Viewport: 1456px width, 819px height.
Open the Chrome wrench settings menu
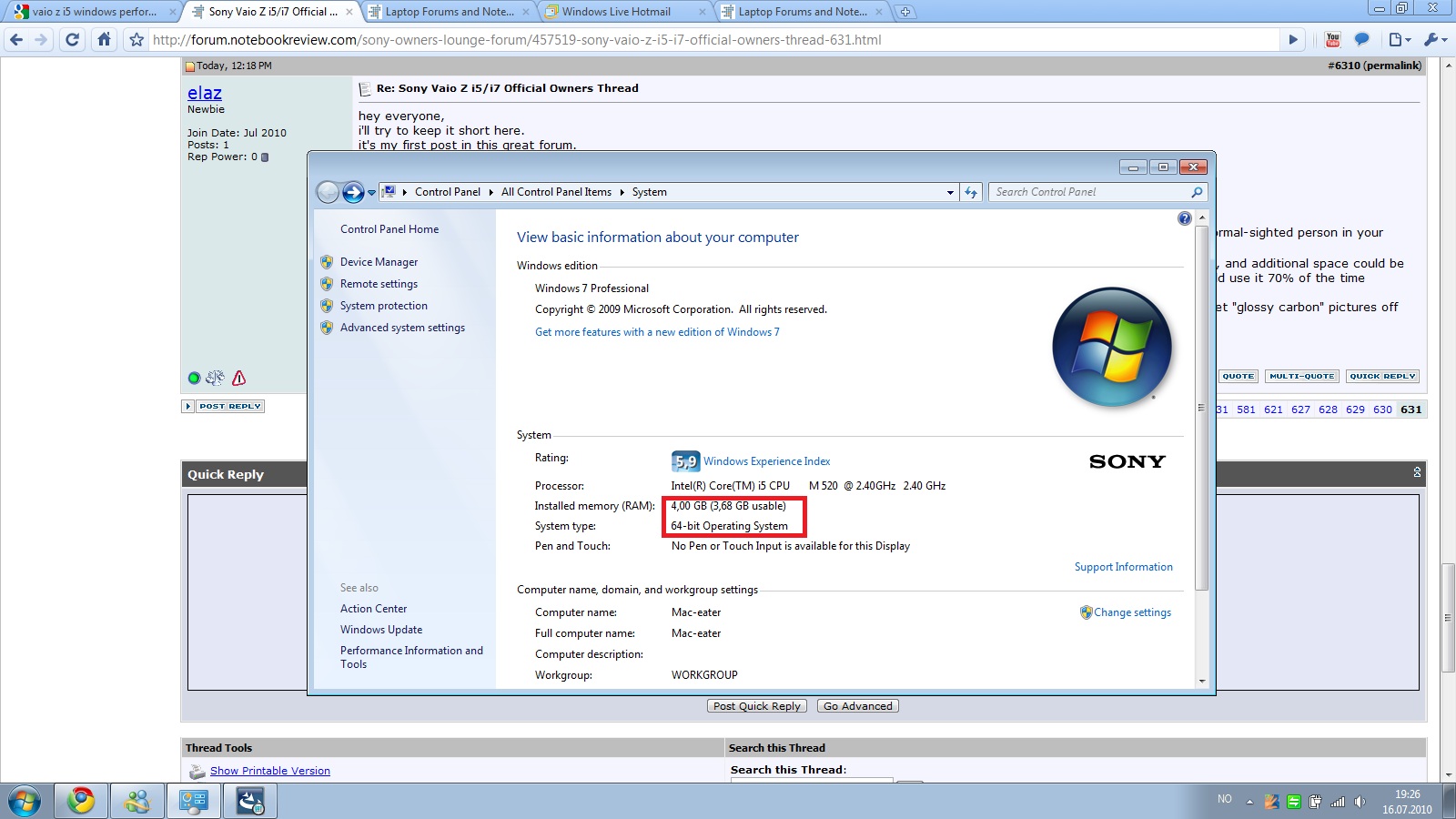[1435, 39]
